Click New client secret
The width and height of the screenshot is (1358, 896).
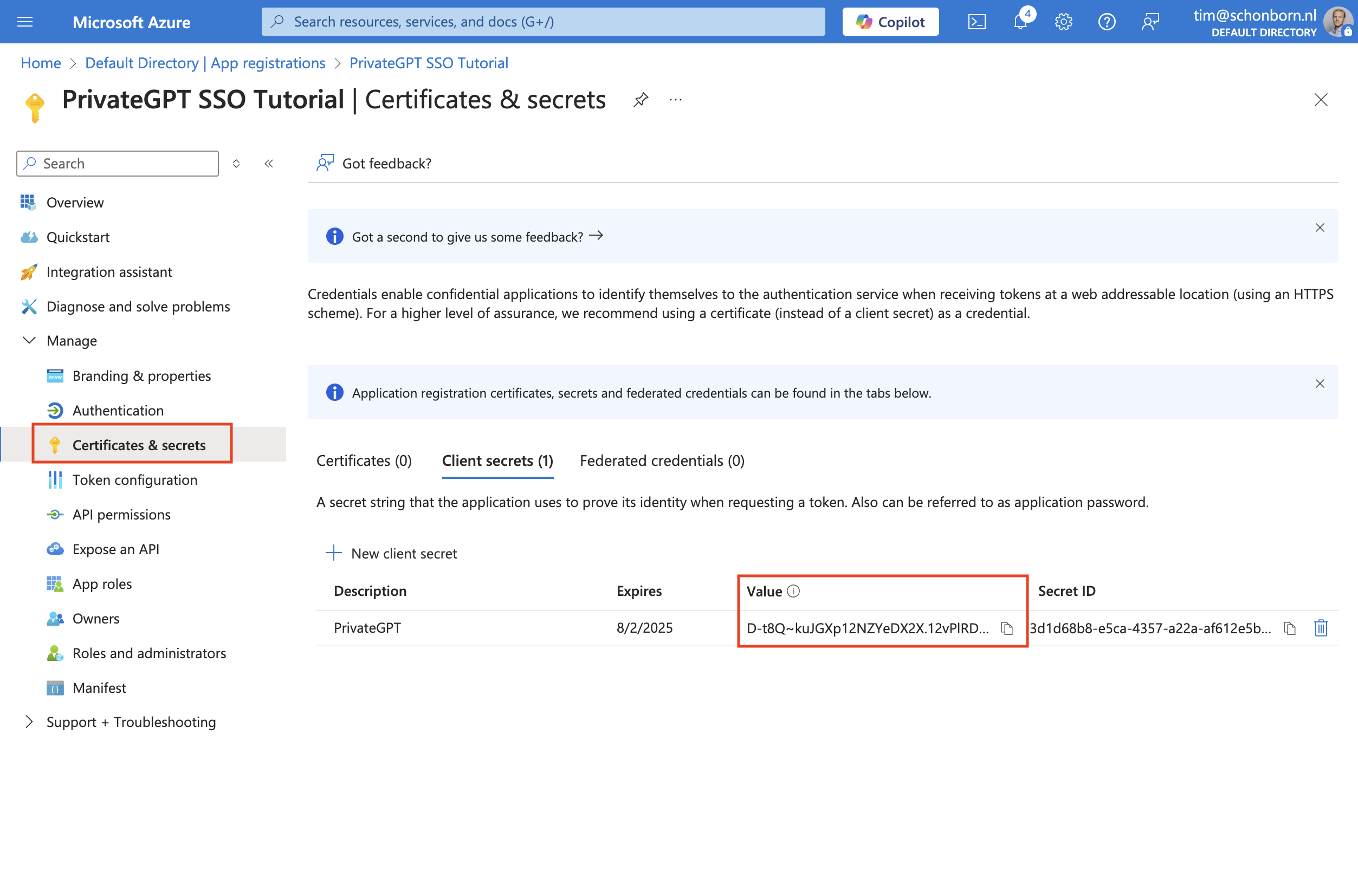tap(391, 553)
